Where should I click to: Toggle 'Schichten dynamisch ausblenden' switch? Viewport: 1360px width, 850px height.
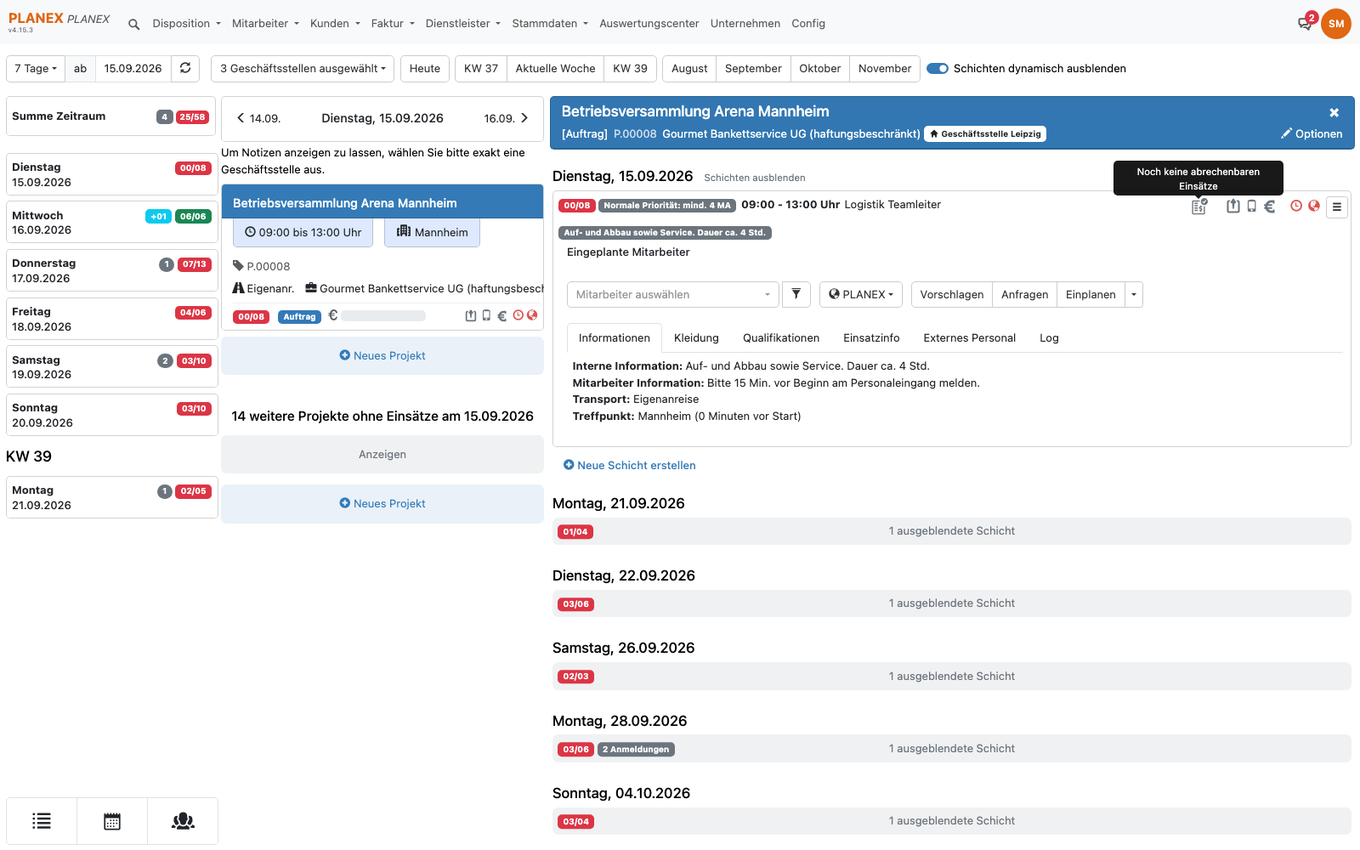[937, 69]
